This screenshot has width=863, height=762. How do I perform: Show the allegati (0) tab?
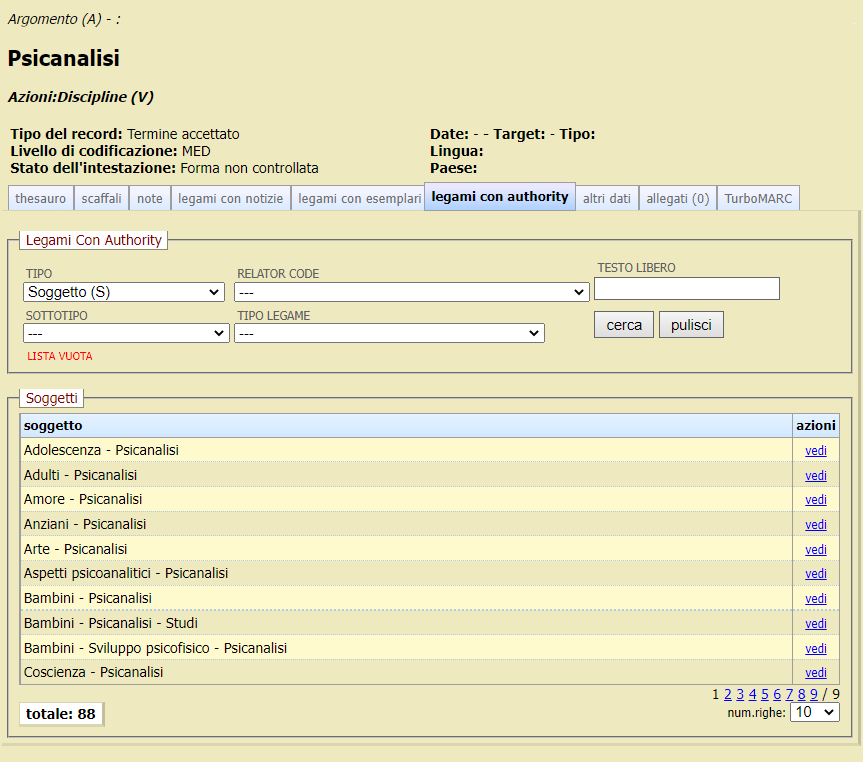coord(678,198)
